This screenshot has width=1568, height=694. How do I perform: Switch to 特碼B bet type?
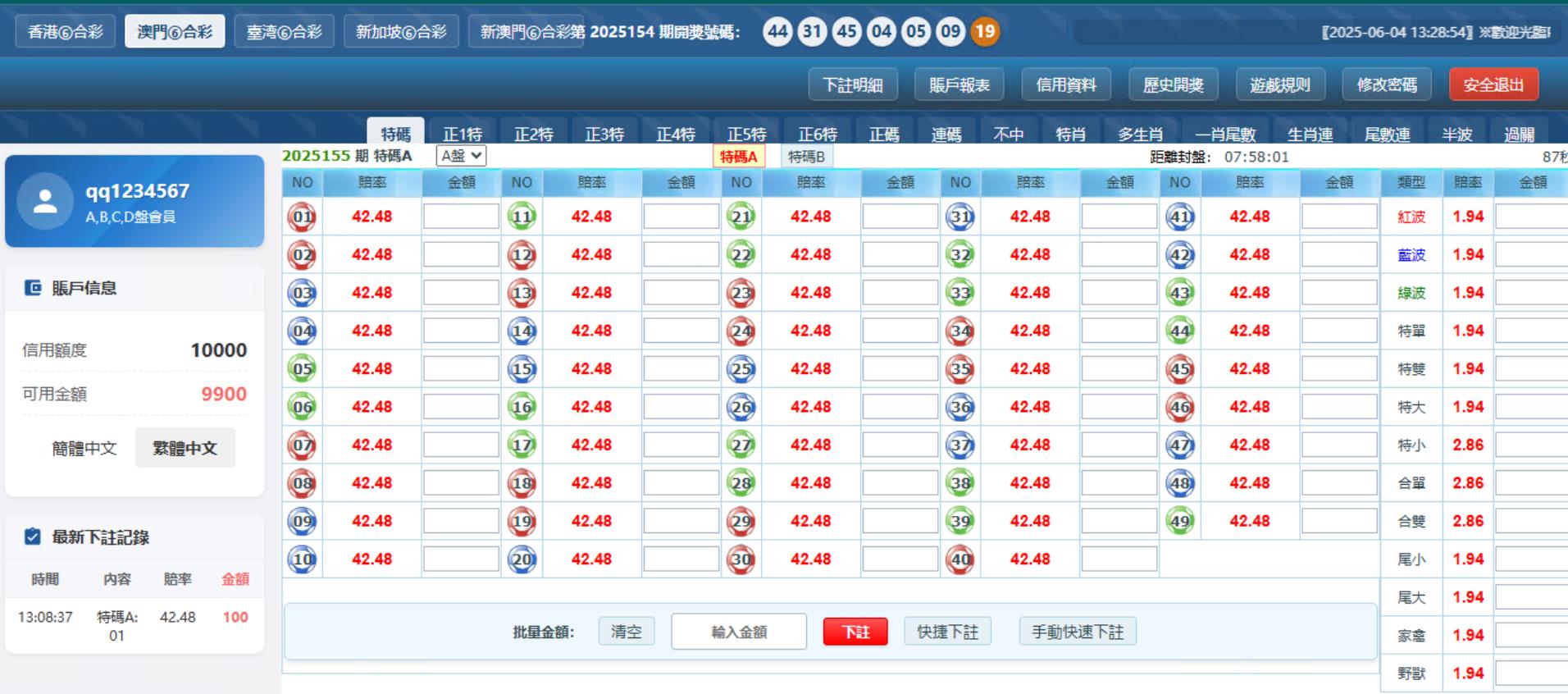806,156
